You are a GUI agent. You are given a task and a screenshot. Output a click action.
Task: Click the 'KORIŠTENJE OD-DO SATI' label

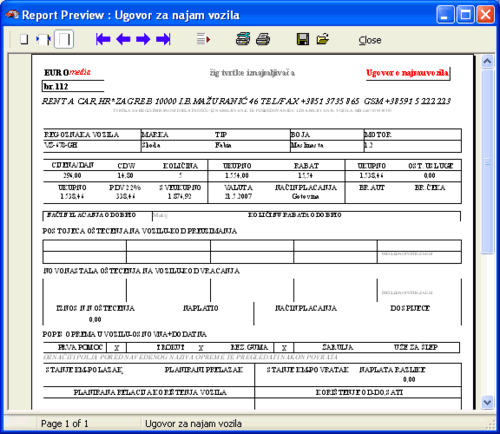coord(359,392)
